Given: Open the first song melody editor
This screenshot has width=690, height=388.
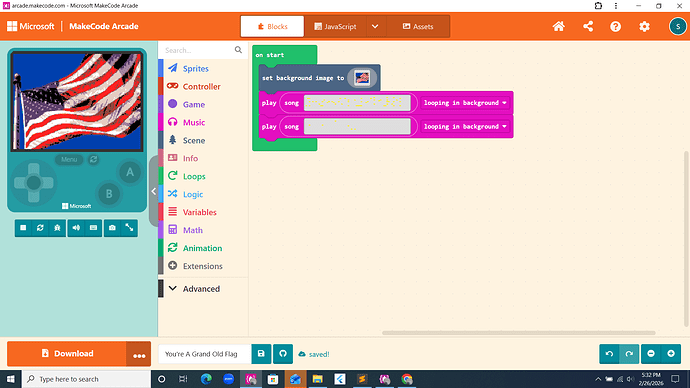Looking at the screenshot, I should click(x=357, y=103).
